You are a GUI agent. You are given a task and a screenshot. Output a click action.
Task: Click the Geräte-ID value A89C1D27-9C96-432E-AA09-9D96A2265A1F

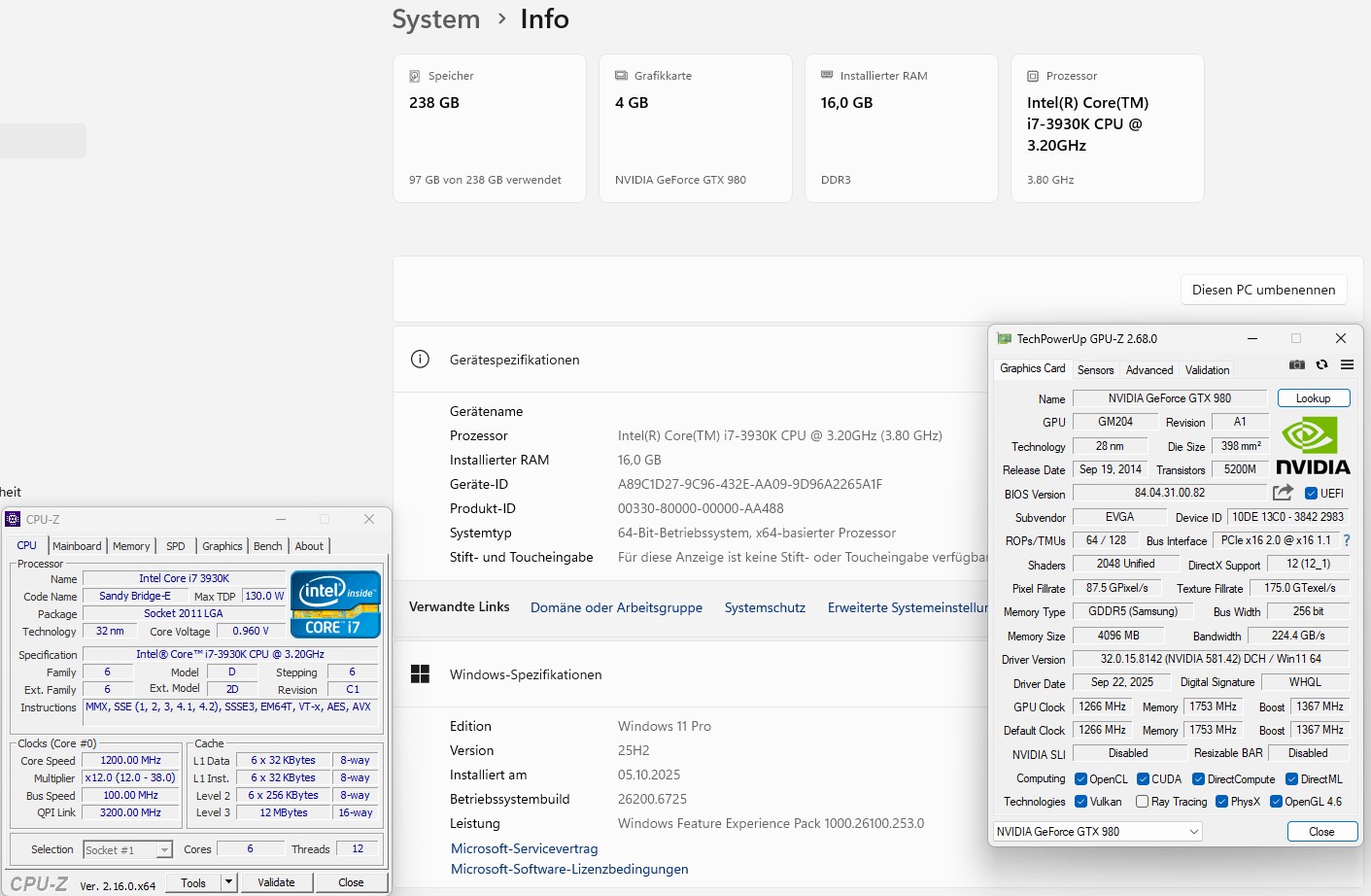click(x=750, y=484)
